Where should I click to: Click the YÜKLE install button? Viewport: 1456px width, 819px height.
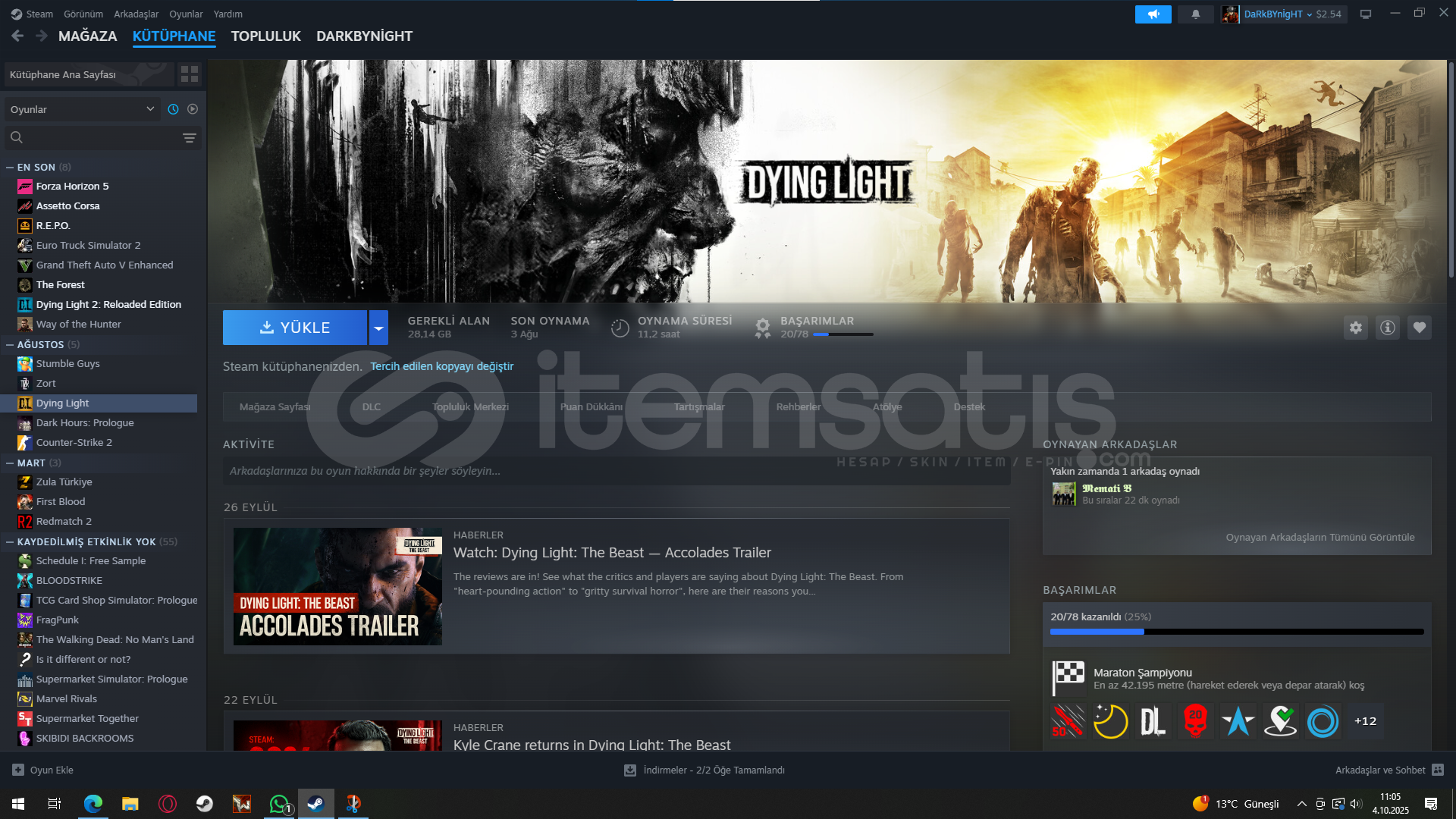click(x=295, y=328)
